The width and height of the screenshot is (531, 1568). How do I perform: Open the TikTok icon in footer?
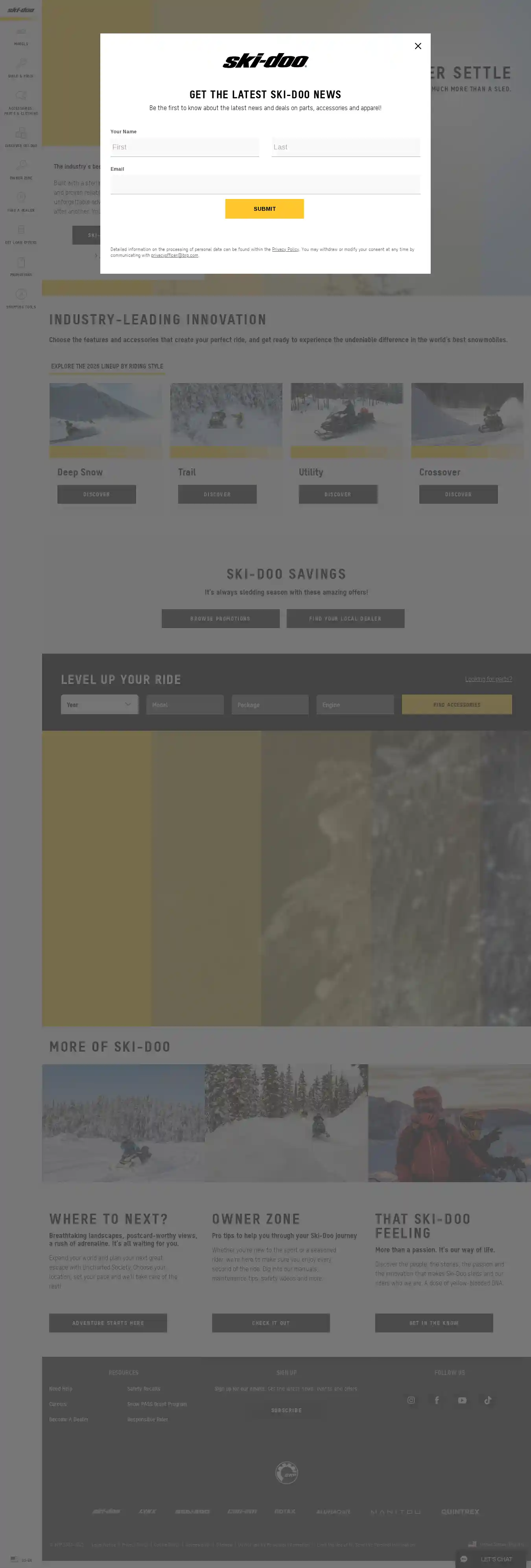click(x=488, y=1400)
